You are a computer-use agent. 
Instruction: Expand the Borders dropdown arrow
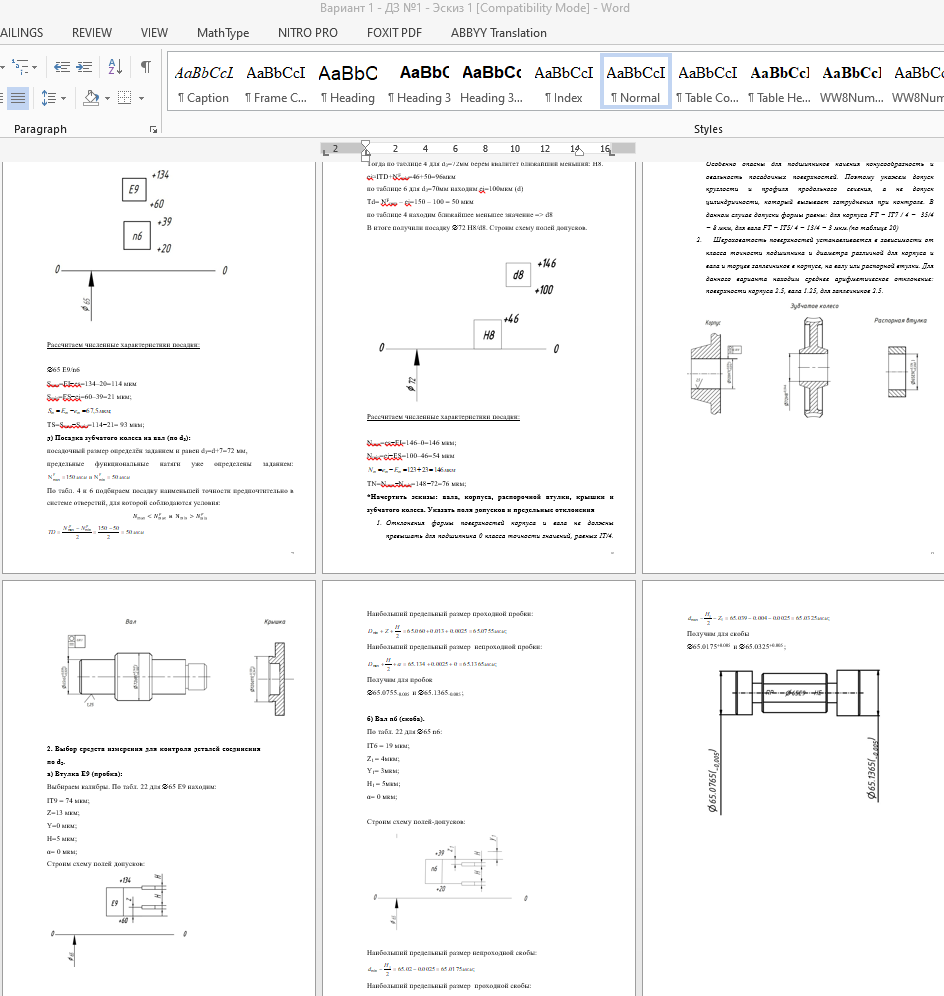(141, 98)
